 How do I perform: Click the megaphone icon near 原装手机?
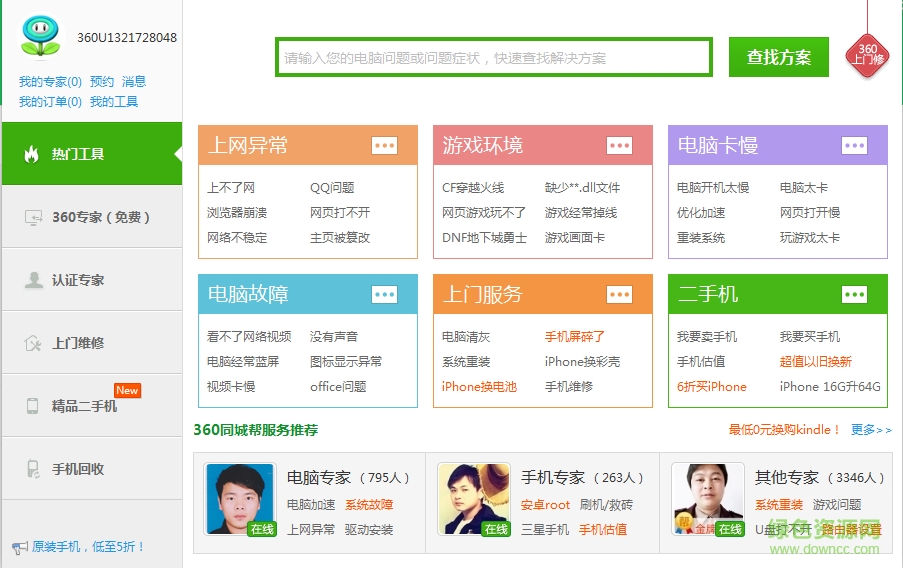click(20, 547)
